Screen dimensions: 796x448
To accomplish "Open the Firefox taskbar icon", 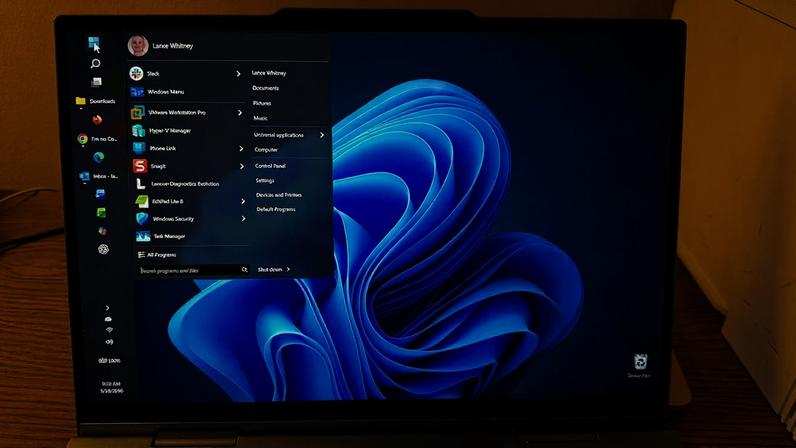I will (97, 119).
